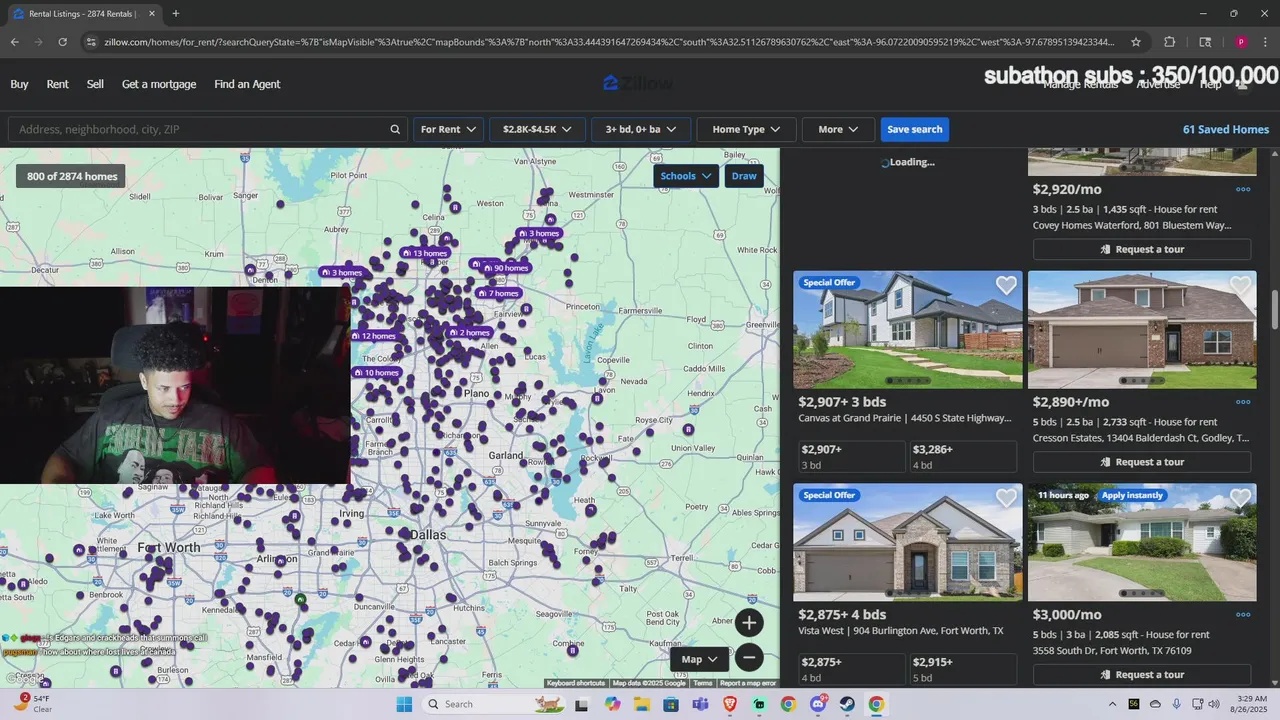Viewport: 1280px width, 720px height.
Task: Open the '12 homes' map cluster
Action: tap(374, 336)
